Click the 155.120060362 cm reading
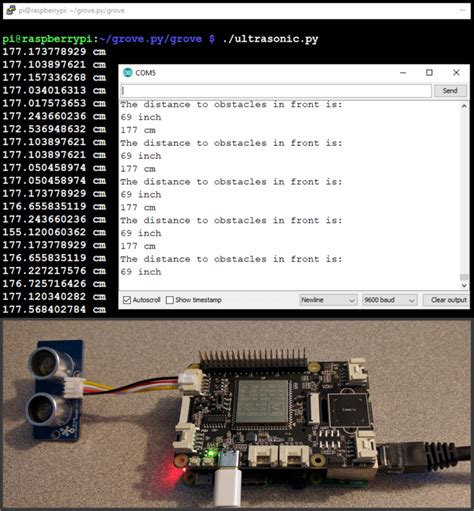Screen dimensions: 474x511 tap(54, 232)
